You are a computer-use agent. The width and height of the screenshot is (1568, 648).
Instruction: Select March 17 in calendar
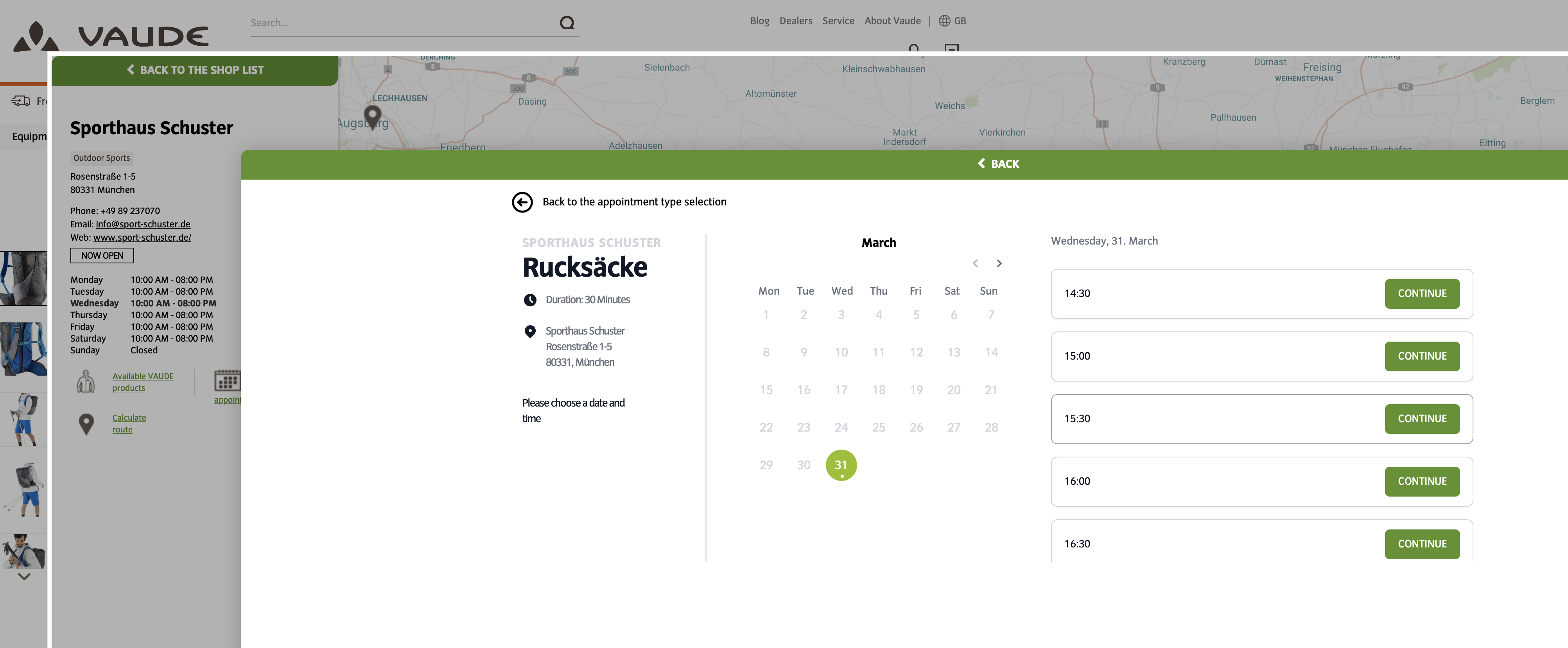click(841, 390)
